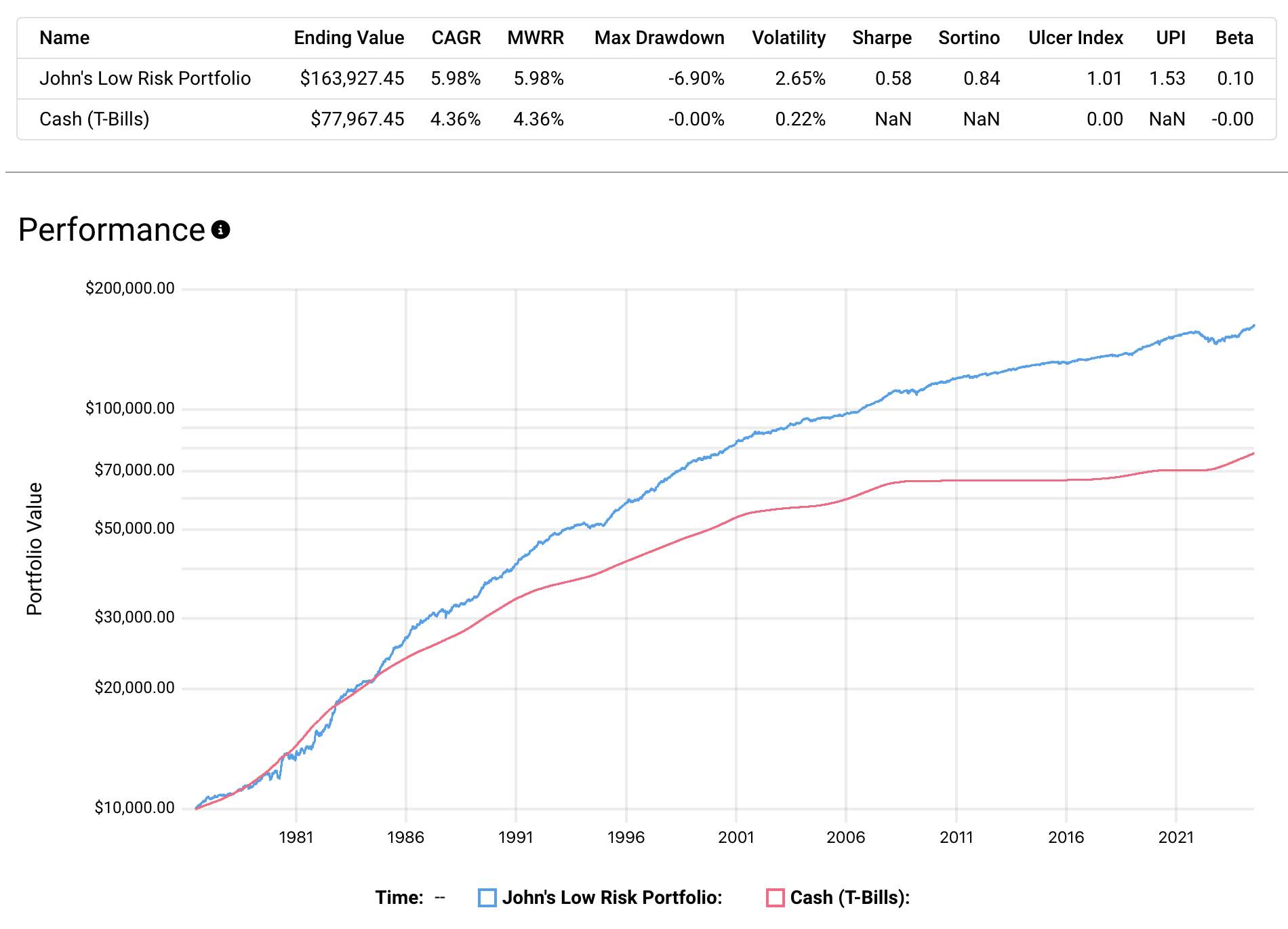The image size is (1288, 929).
Task: Toggle the blue John's Low Risk Portfolio legend box
Action: (x=487, y=898)
